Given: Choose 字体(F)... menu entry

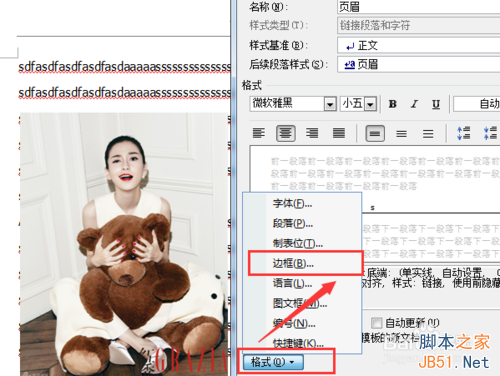Looking at the screenshot, I should click(302, 203).
